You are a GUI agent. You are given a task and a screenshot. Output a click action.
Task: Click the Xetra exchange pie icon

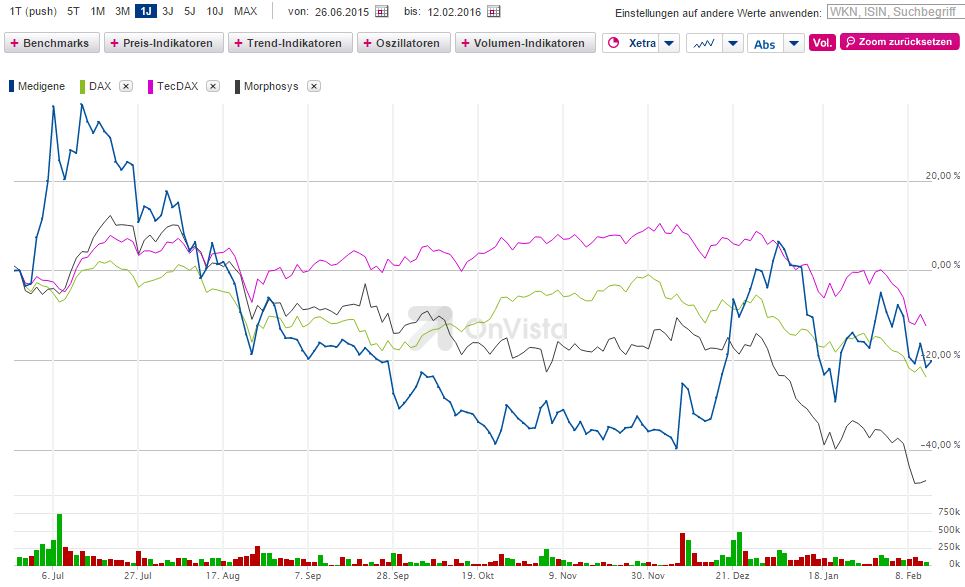pos(614,43)
